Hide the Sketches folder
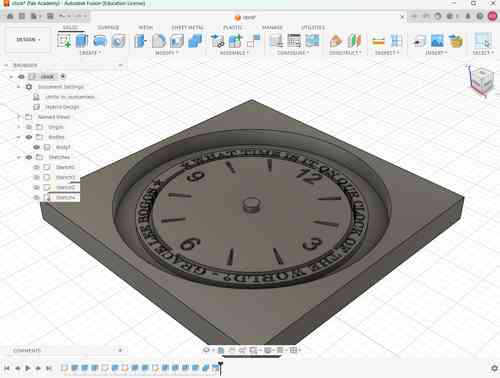 29,157
